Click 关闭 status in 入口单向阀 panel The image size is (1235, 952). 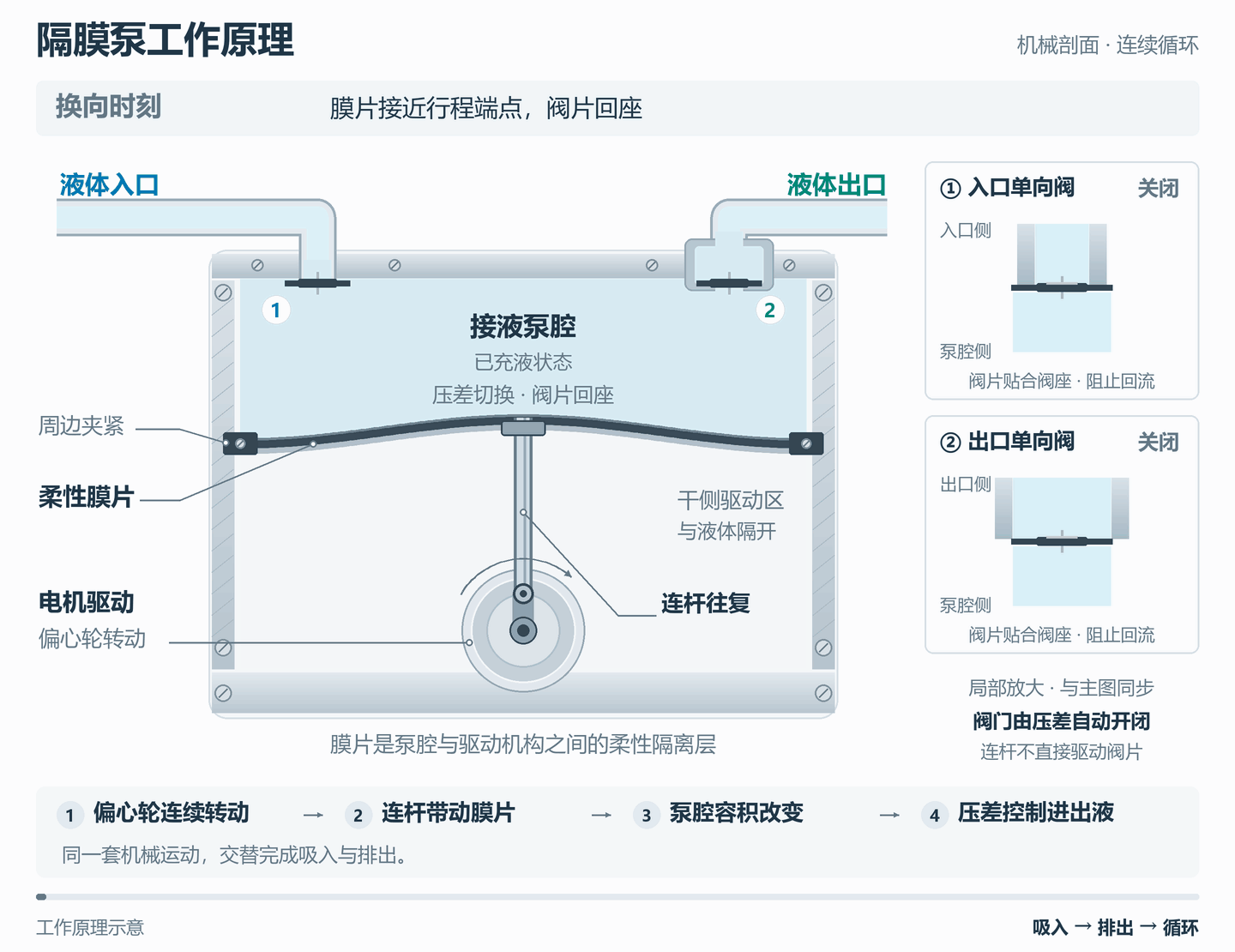tap(1158, 188)
